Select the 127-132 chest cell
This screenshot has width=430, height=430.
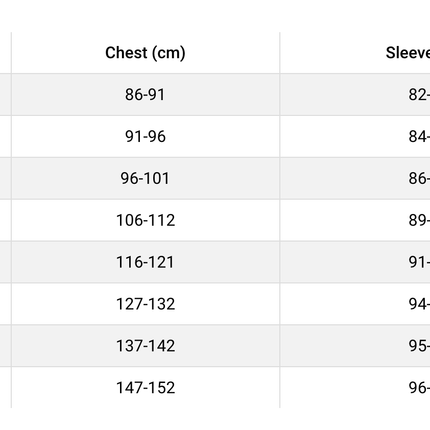tap(145, 304)
